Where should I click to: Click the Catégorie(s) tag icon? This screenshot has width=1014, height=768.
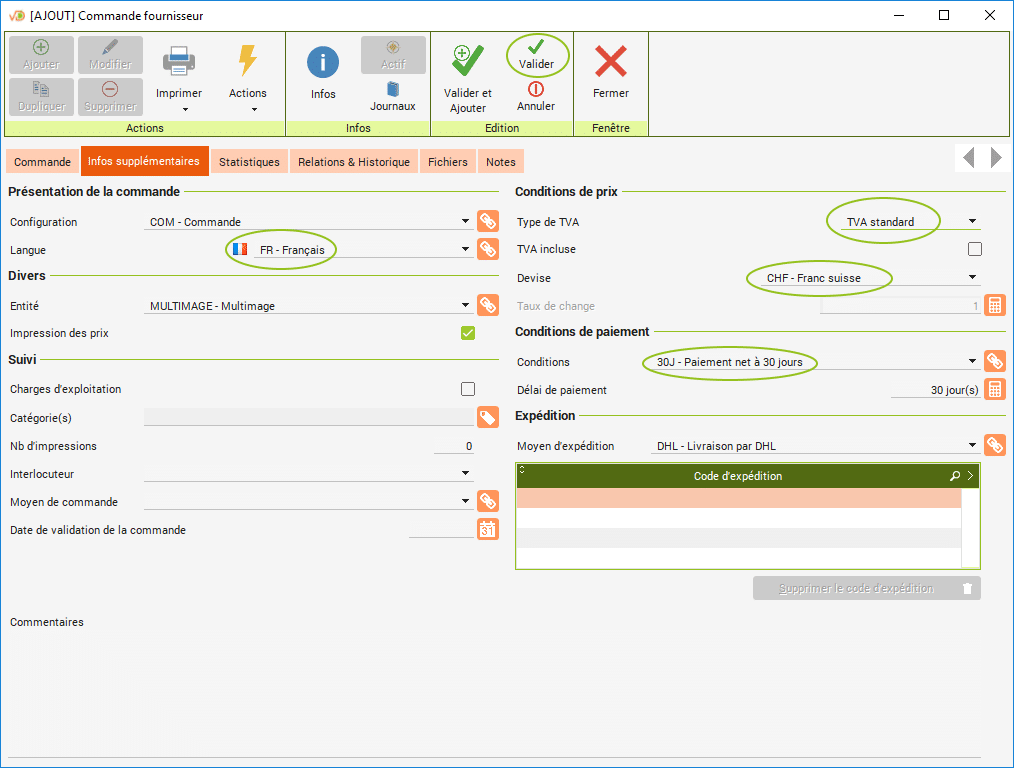pyautogui.click(x=487, y=418)
